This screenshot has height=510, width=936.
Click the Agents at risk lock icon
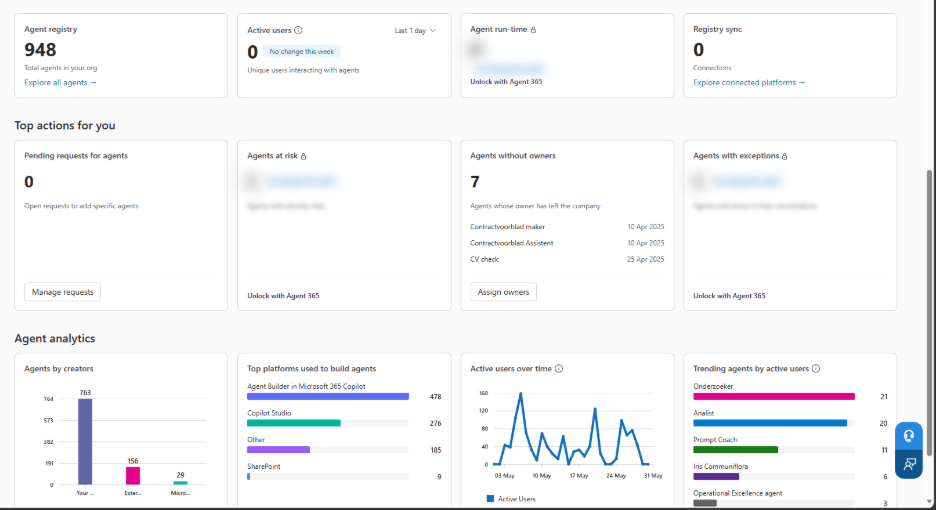[x=303, y=156]
